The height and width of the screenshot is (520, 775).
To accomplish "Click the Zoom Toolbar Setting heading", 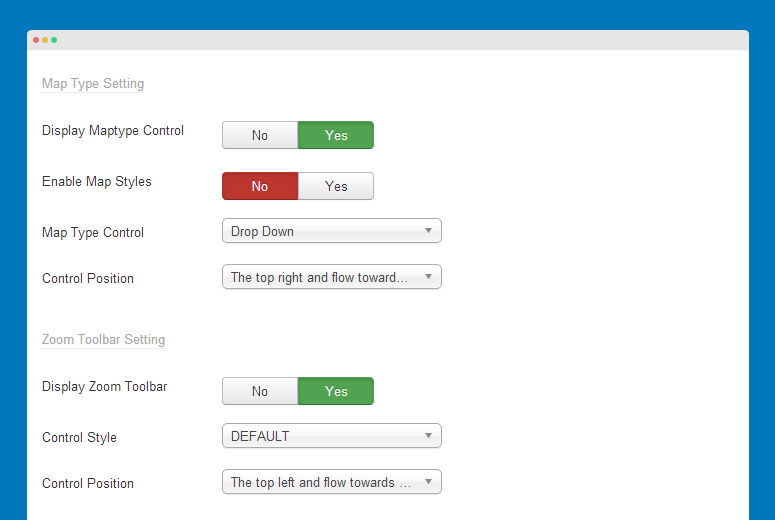I will (x=103, y=340).
